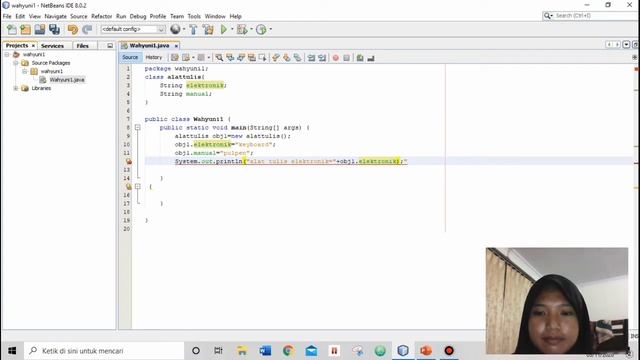The height and width of the screenshot is (360, 640).
Task: Click the New File toolbar icon
Action: tap(12, 29)
